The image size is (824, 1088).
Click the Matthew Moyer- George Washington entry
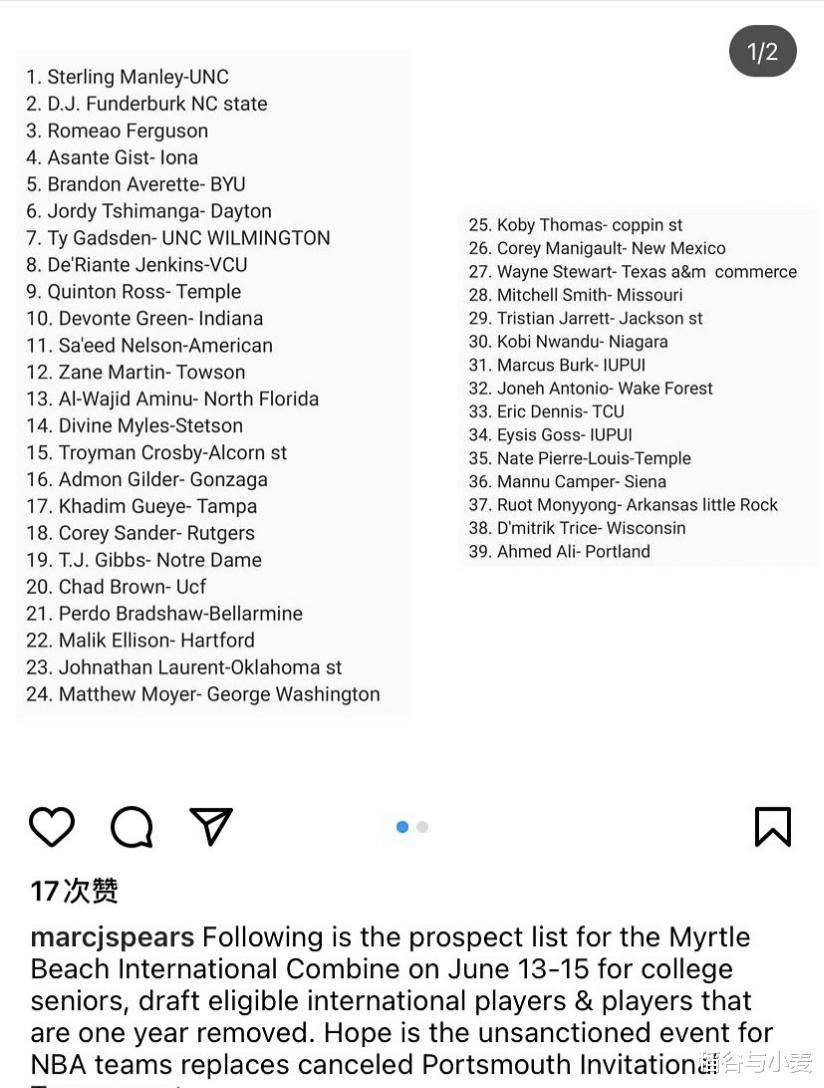pos(203,694)
